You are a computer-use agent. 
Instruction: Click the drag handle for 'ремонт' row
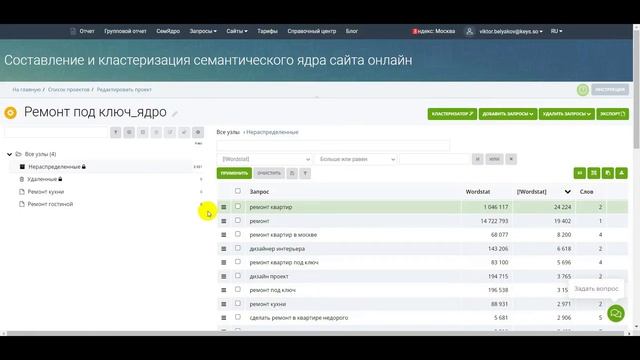click(224, 221)
